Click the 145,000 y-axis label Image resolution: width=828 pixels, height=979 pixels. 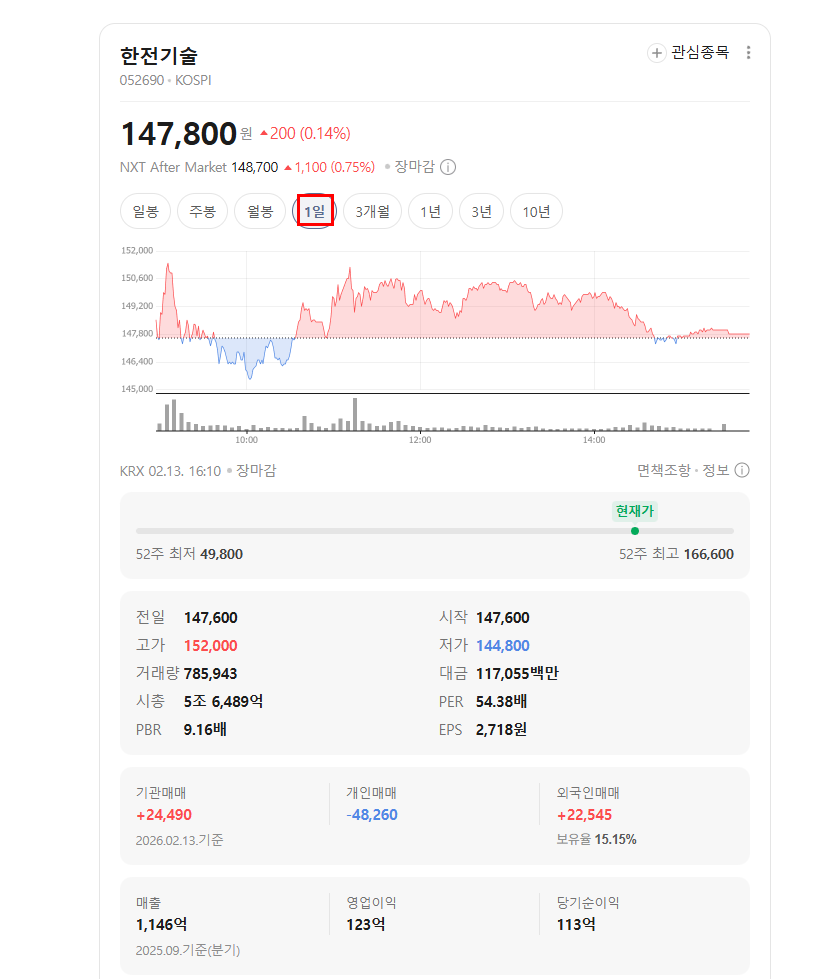[137, 389]
